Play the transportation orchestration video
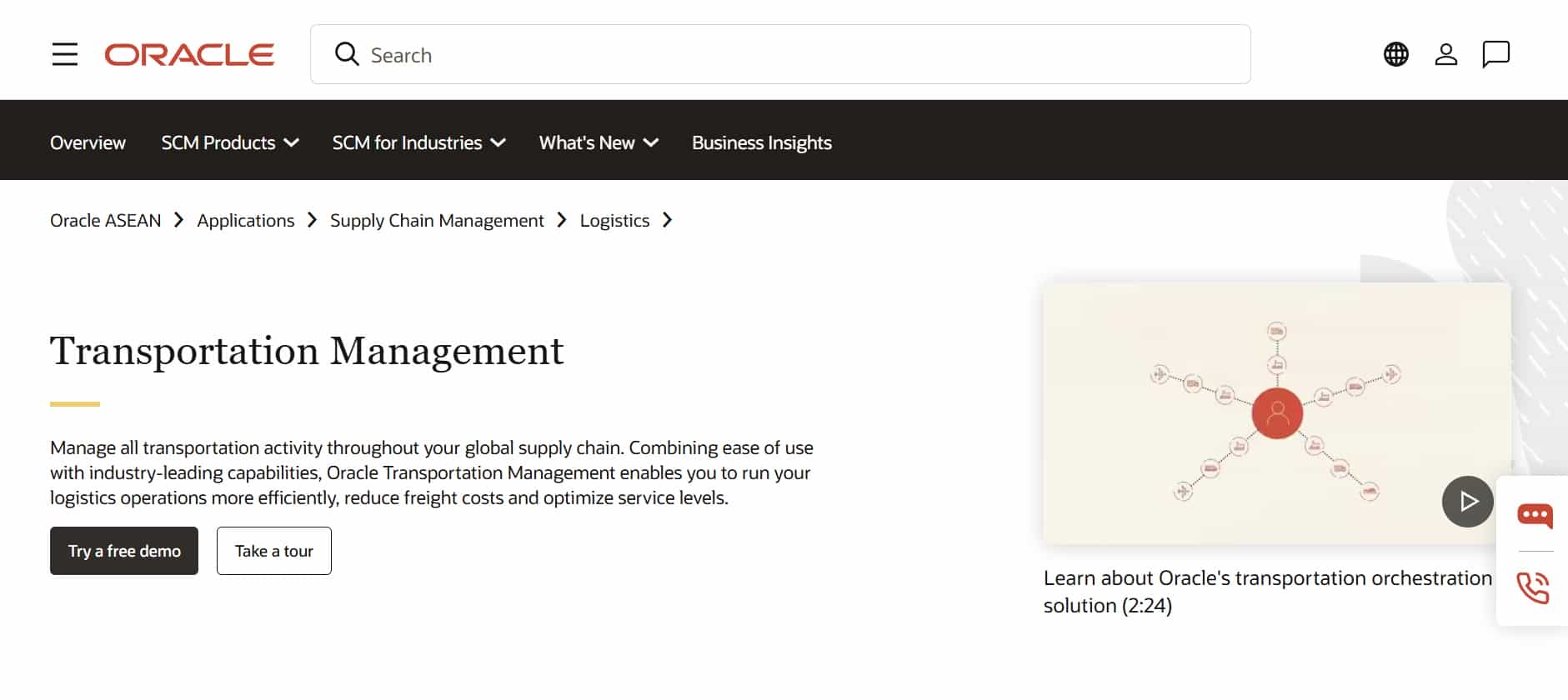1568x700 pixels. 1467,501
